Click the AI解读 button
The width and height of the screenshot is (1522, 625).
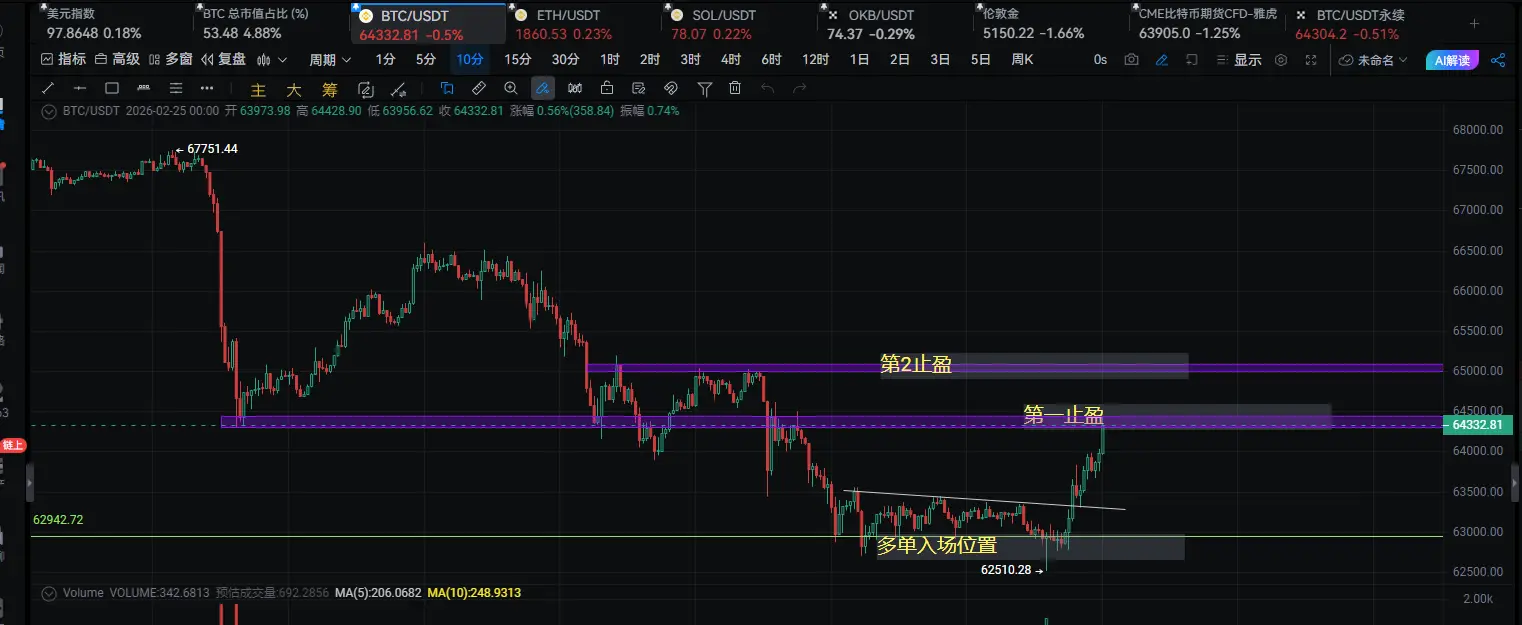pyautogui.click(x=1451, y=59)
